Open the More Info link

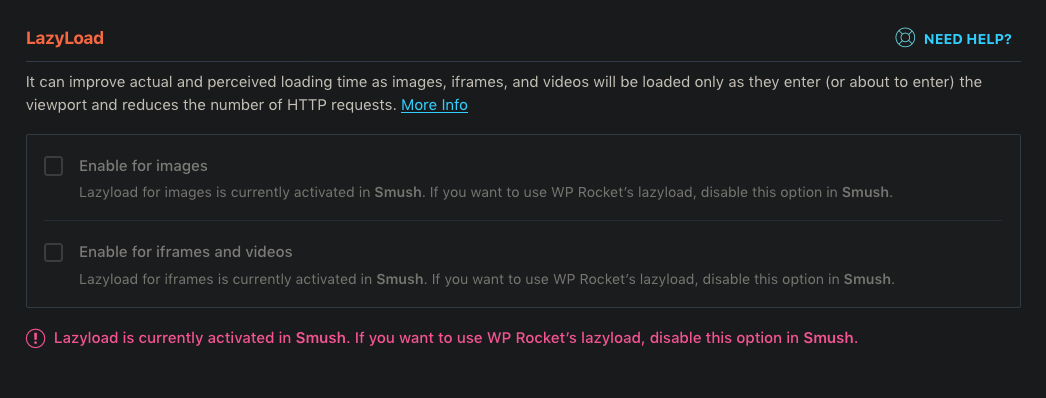pos(434,105)
